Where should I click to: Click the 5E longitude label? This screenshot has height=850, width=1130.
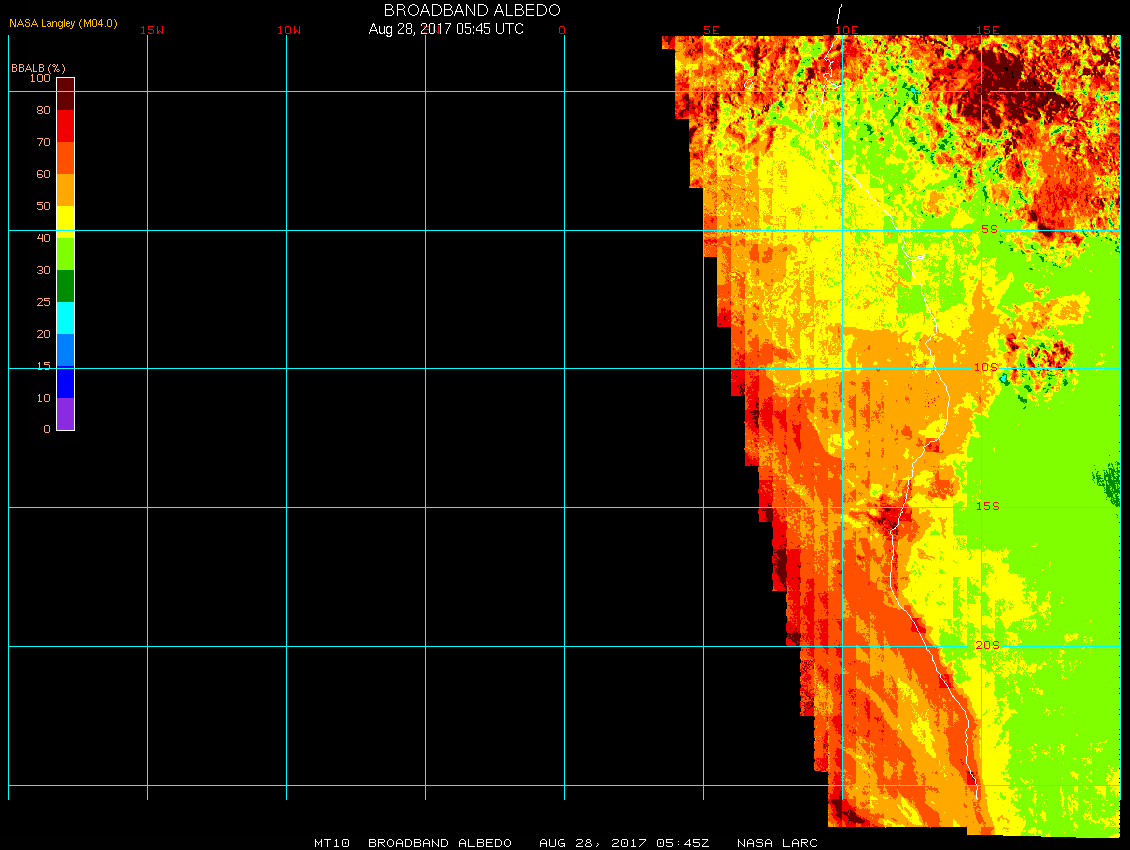pos(711,30)
